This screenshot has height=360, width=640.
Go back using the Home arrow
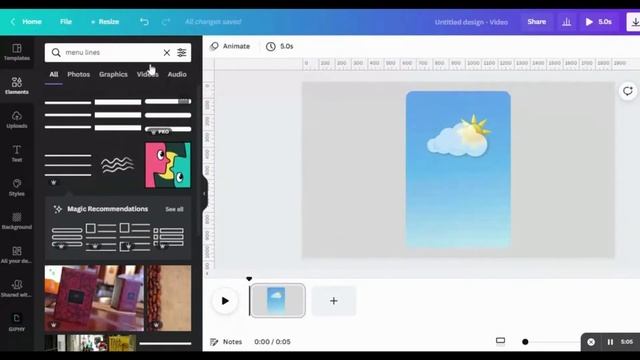13,22
